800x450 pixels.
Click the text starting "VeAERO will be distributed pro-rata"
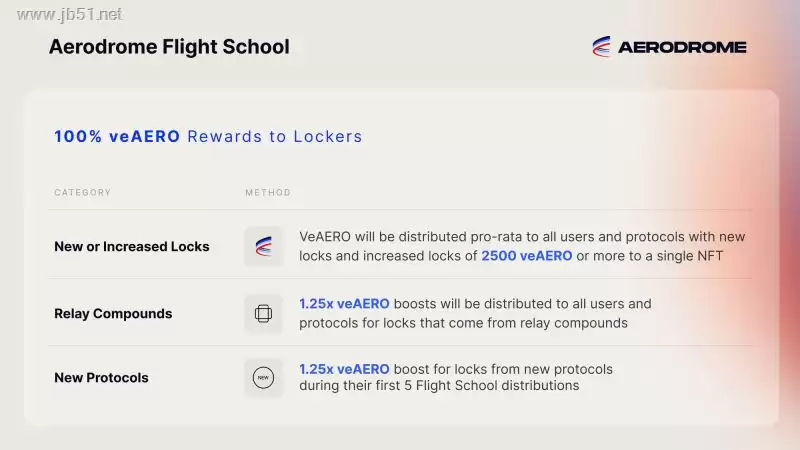pos(522,237)
